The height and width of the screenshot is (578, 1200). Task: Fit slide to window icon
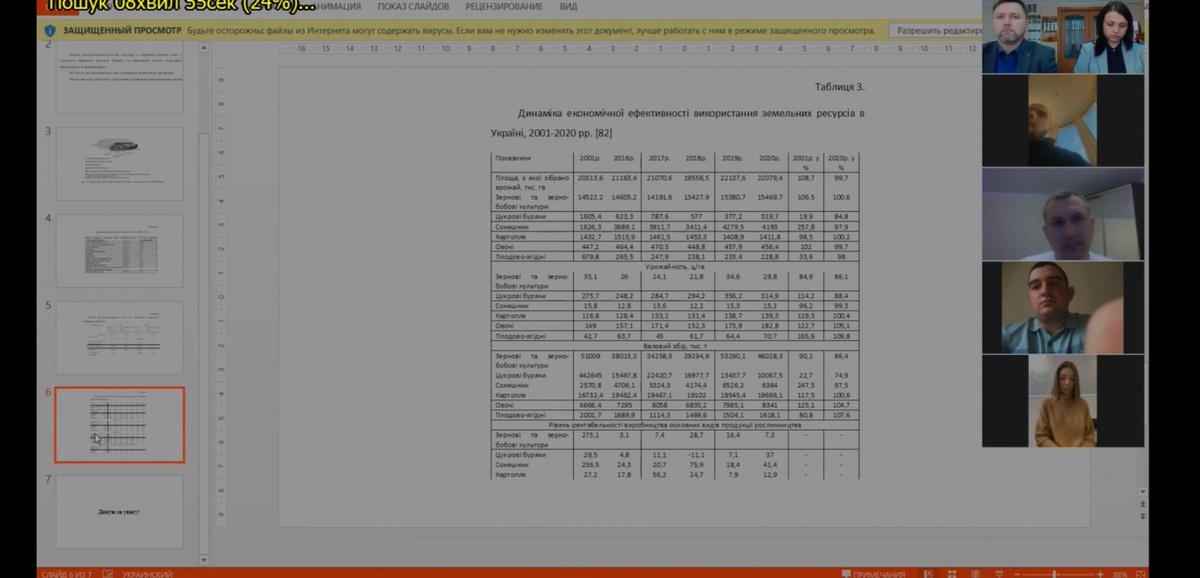click(1140, 574)
